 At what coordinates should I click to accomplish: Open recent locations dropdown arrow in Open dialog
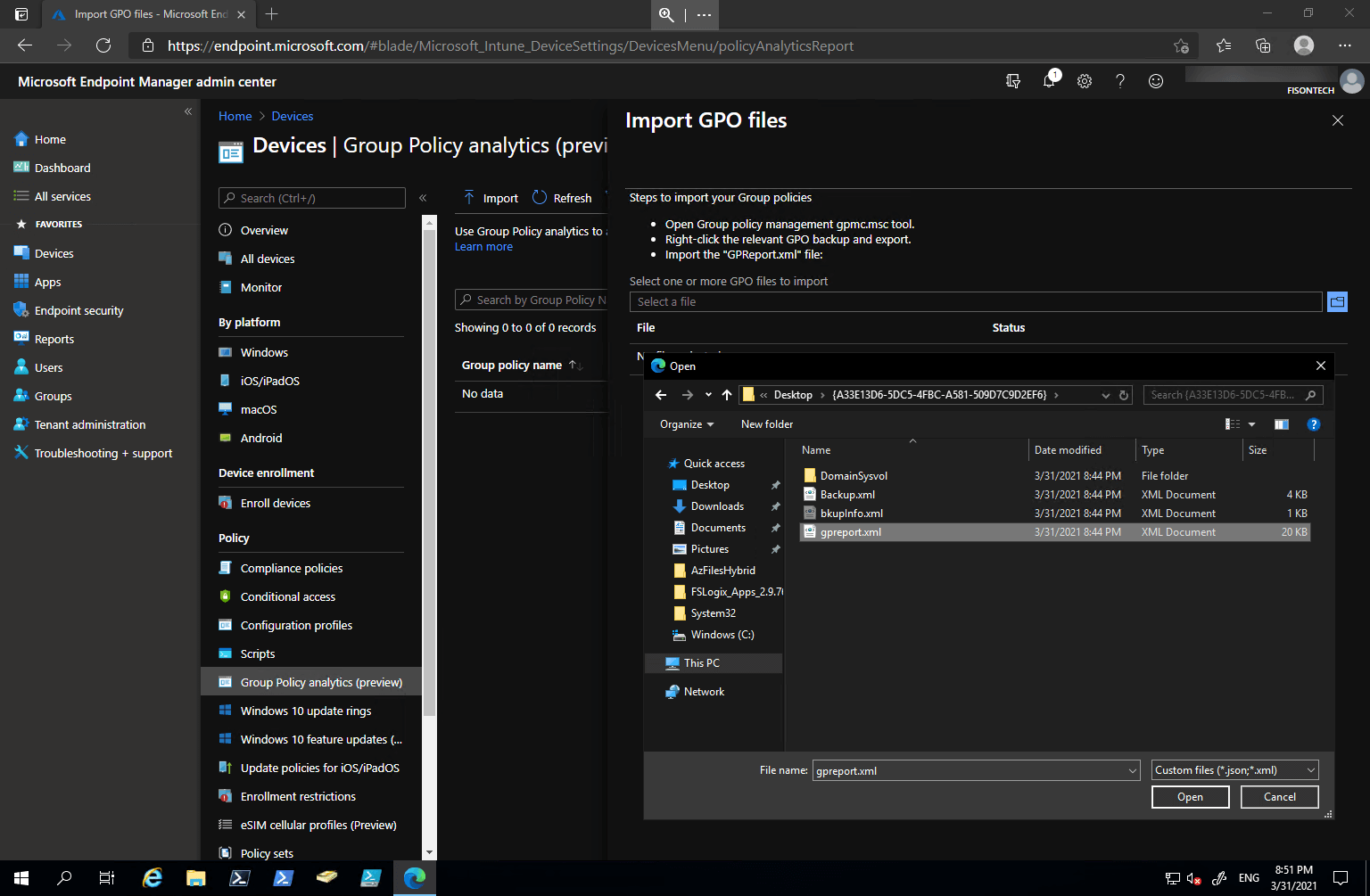708,395
